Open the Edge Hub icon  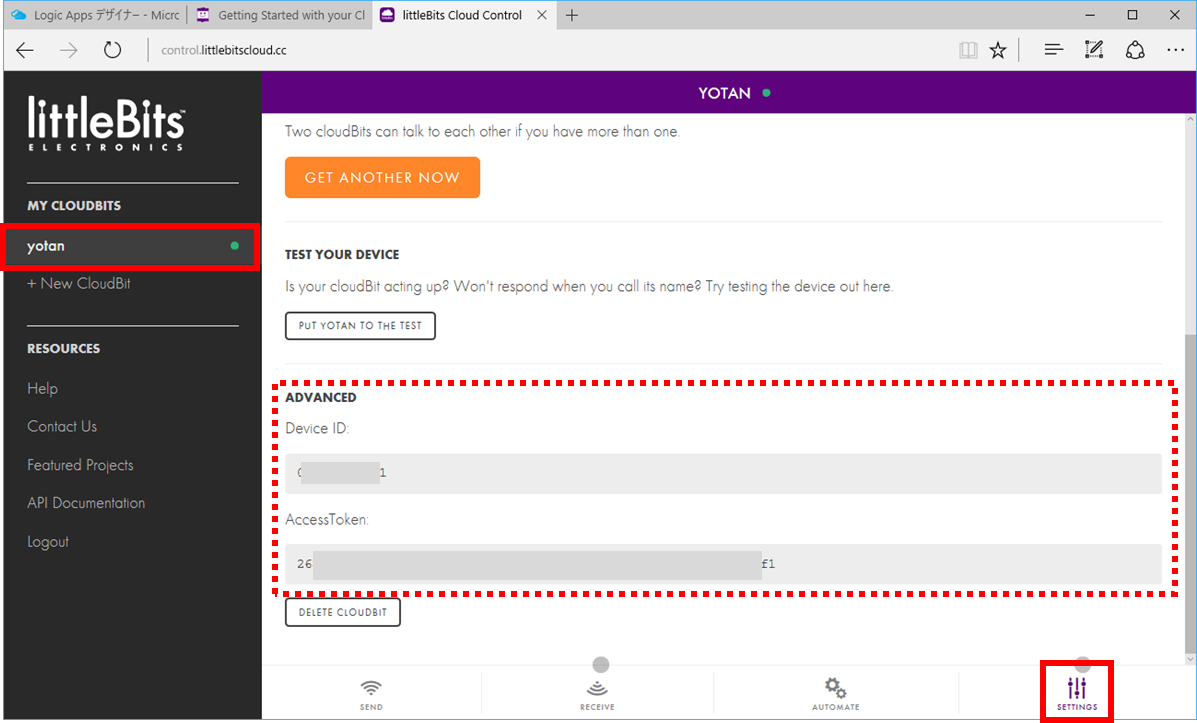(x=1053, y=50)
